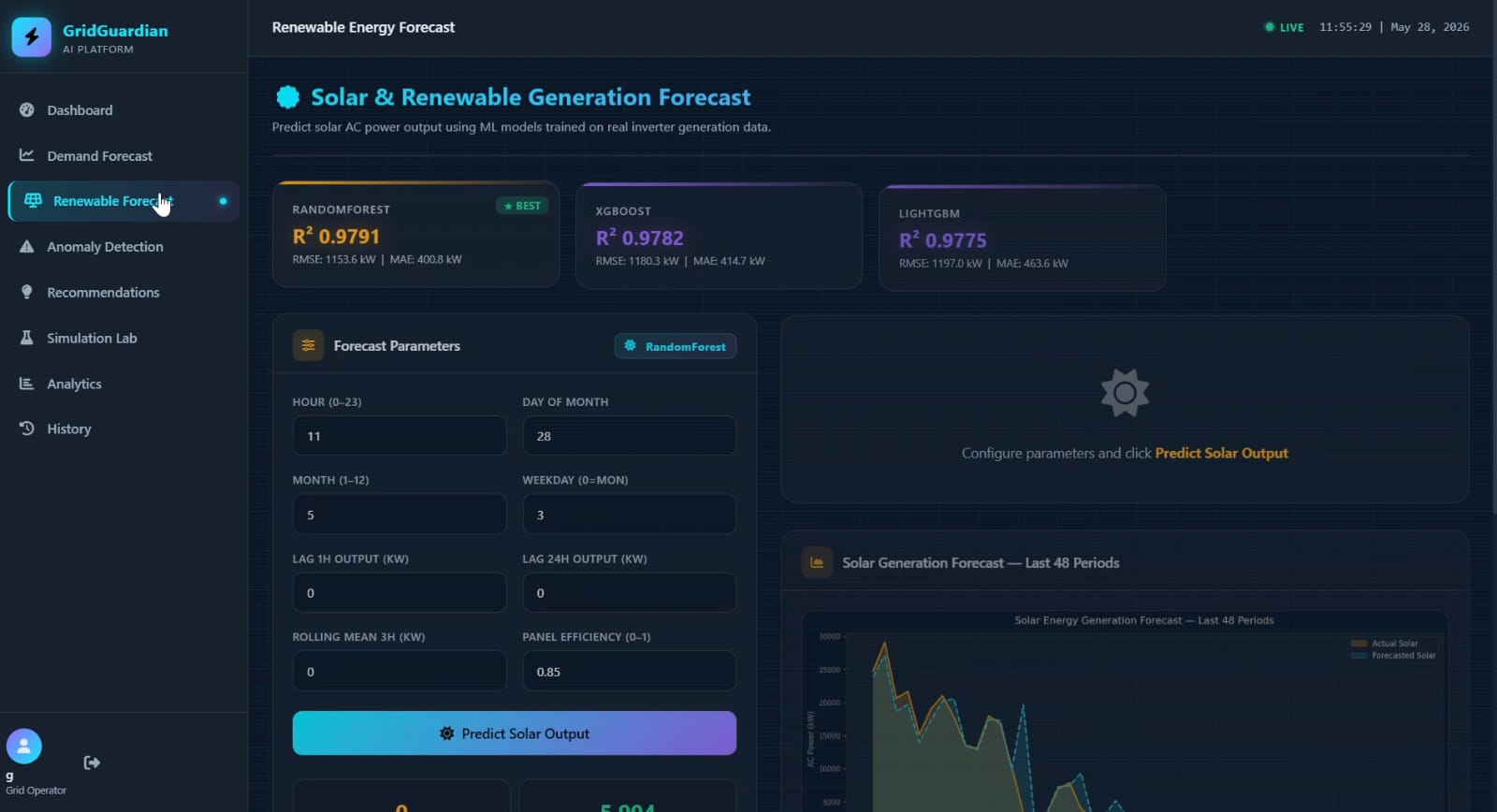Open Simulation Lab via flask icon
Image resolution: width=1497 pixels, height=812 pixels.
(x=27, y=338)
